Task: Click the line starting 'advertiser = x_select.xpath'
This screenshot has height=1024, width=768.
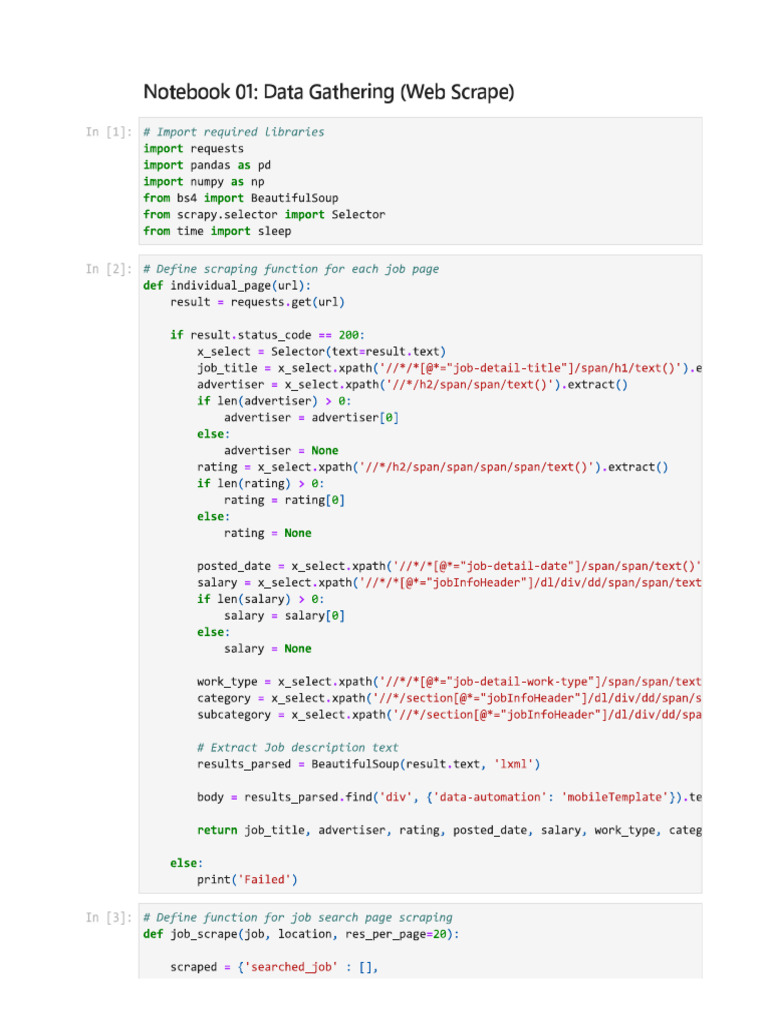Action: coord(412,384)
